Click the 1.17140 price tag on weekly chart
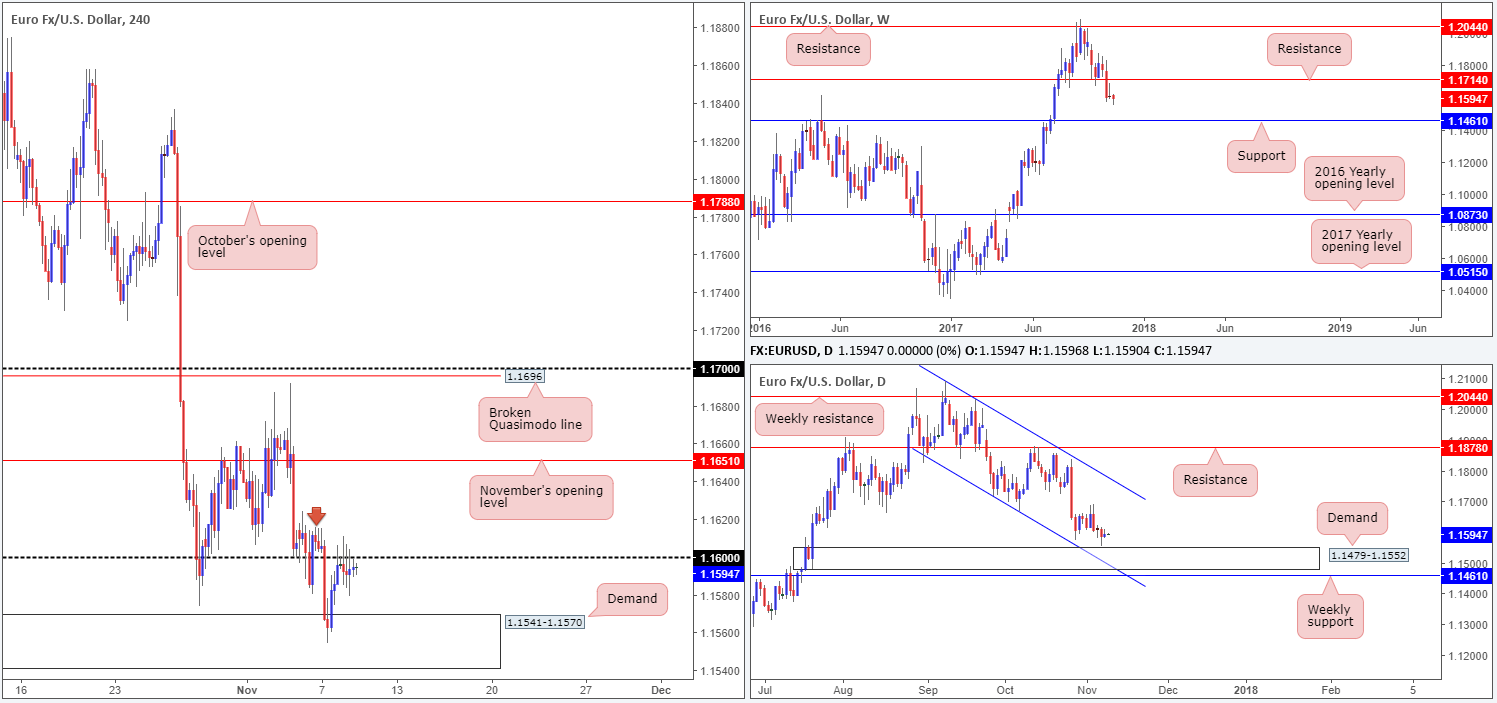This screenshot has width=1497, height=703. (1465, 79)
